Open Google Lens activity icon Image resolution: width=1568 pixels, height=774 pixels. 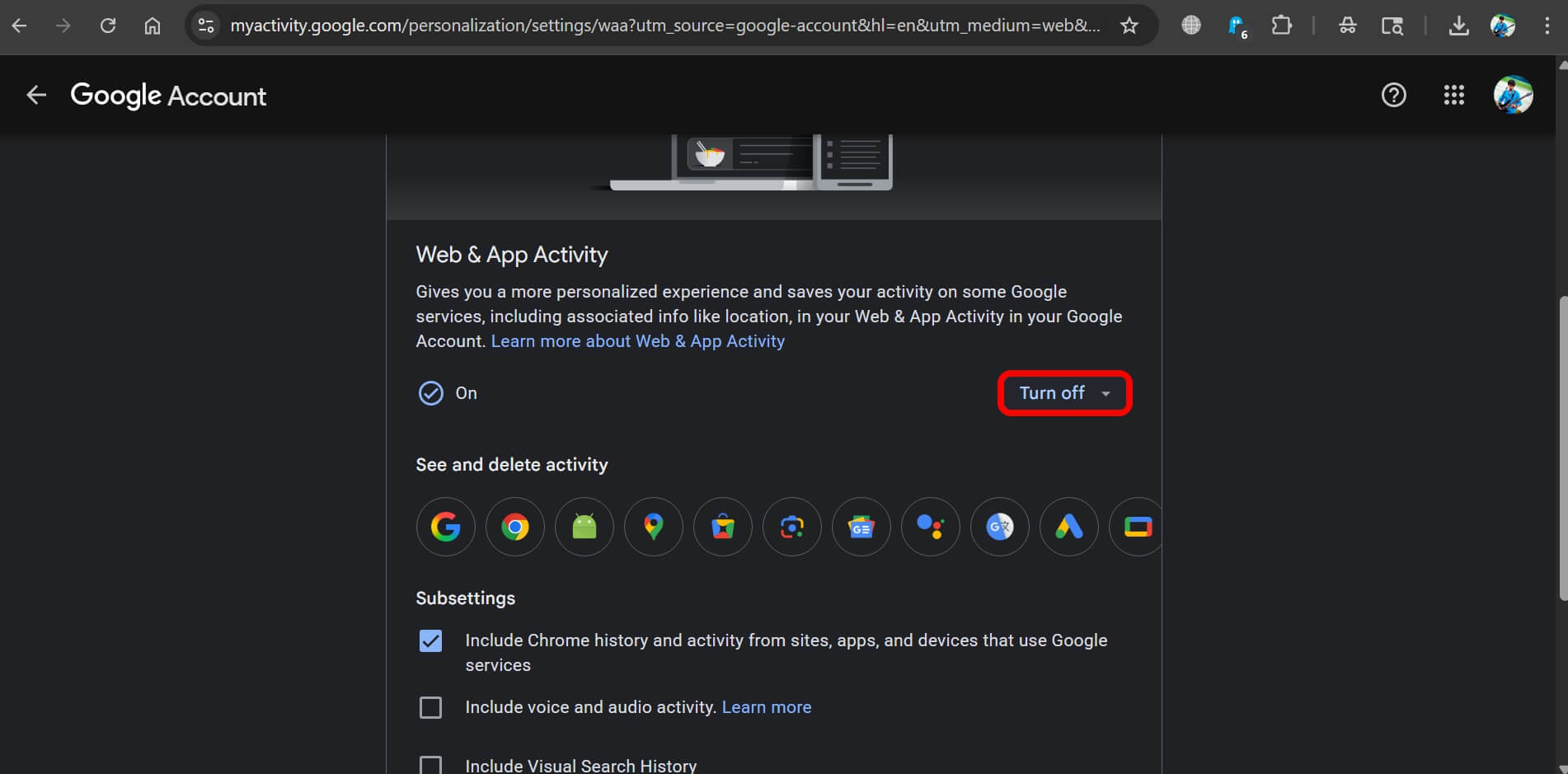tap(792, 527)
